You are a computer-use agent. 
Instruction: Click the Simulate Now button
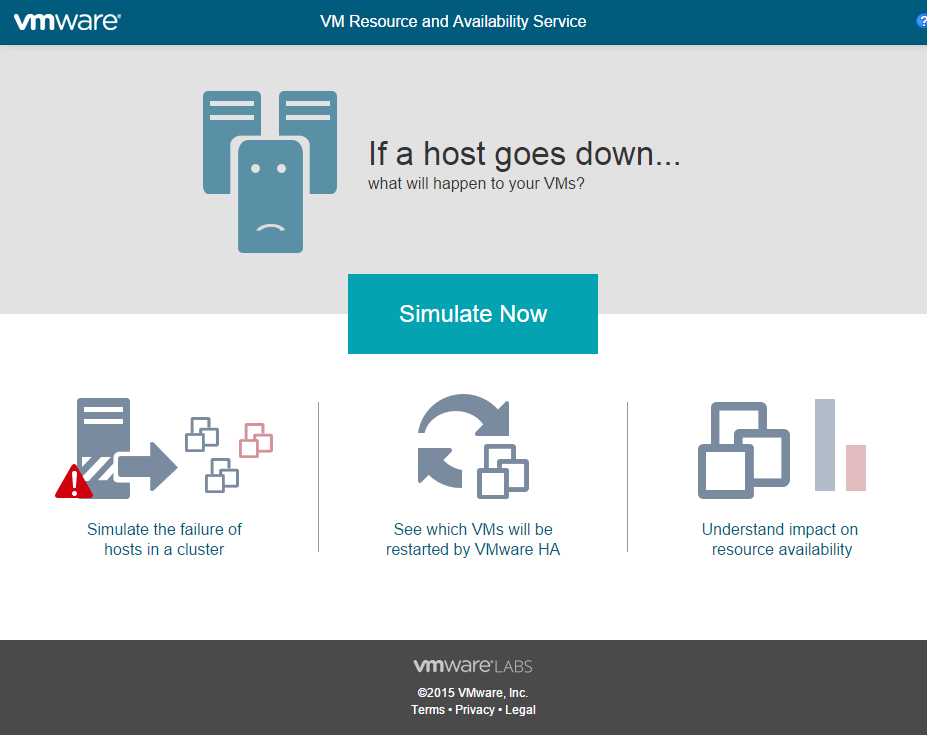coord(473,314)
